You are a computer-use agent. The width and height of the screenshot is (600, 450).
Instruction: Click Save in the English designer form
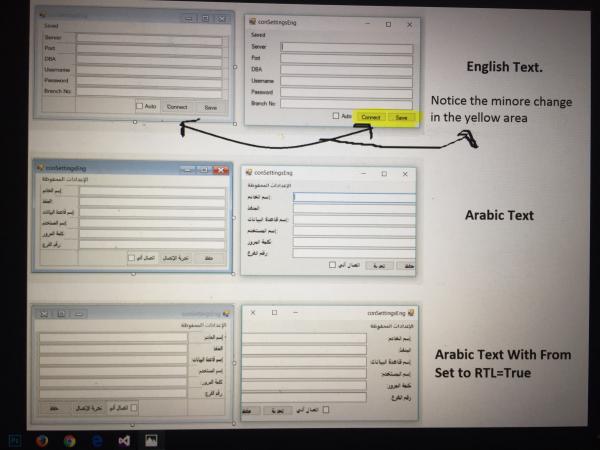click(210, 108)
